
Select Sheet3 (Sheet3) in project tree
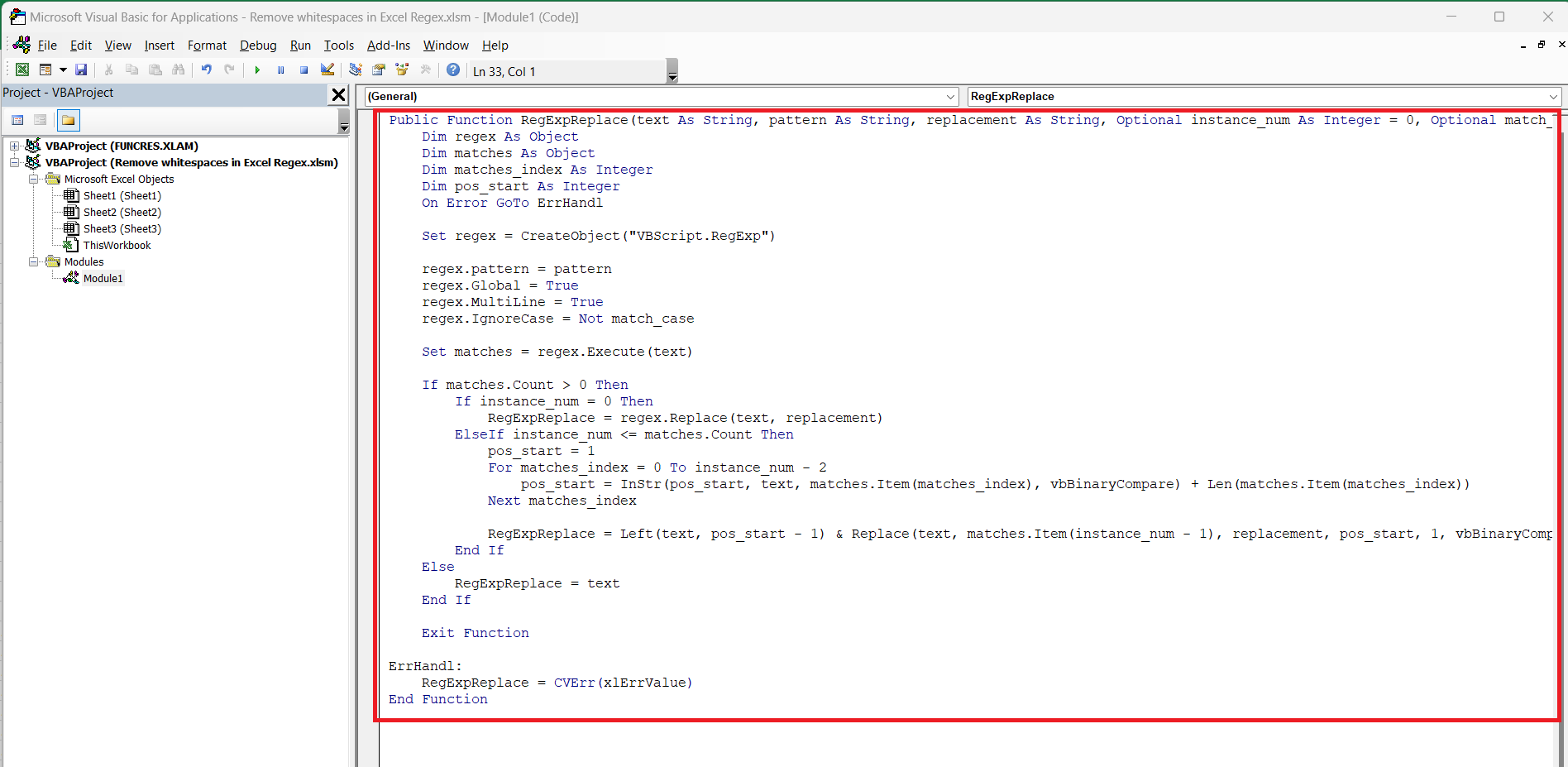tap(122, 228)
